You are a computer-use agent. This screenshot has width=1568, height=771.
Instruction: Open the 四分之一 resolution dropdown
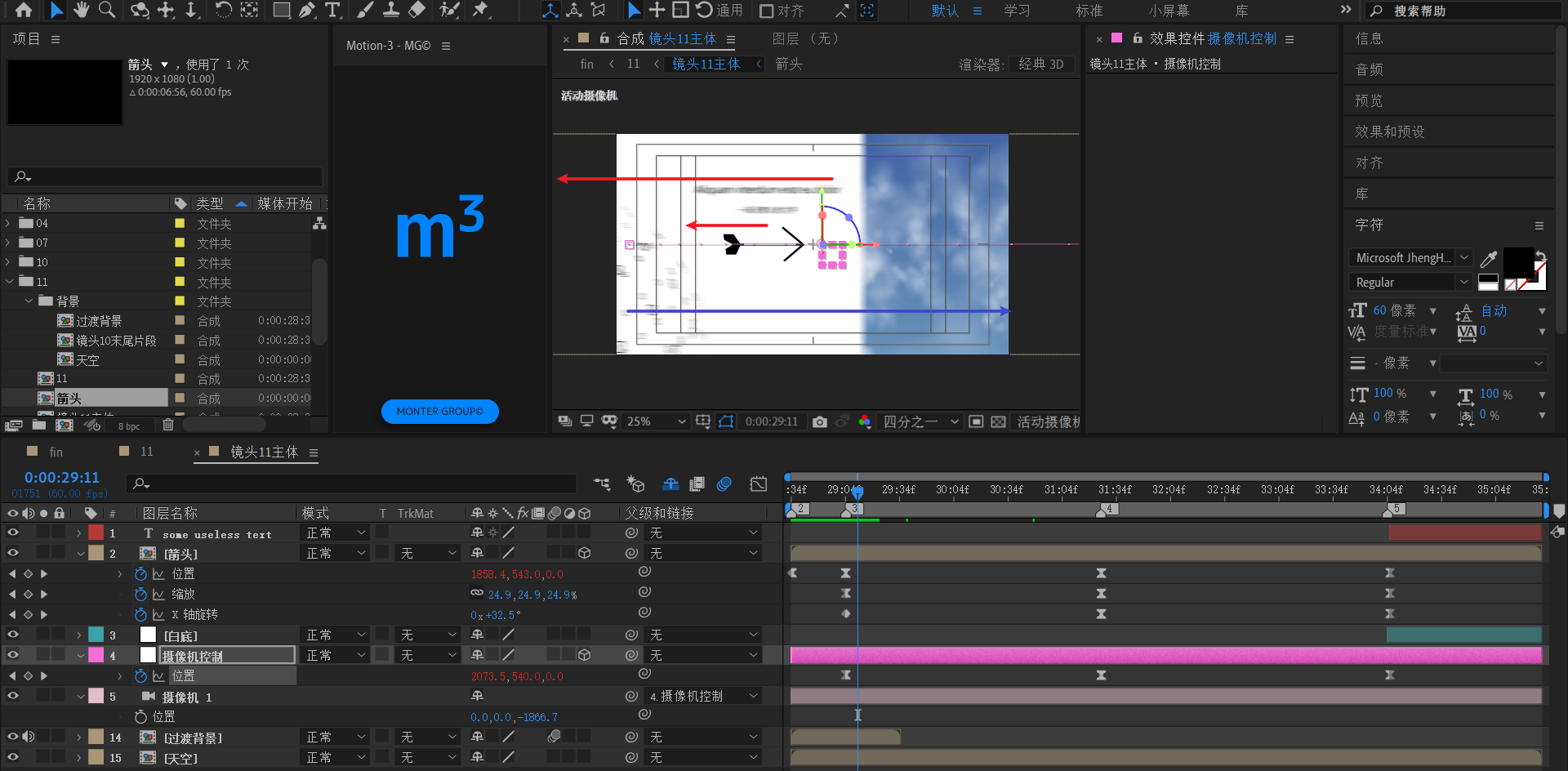920,421
